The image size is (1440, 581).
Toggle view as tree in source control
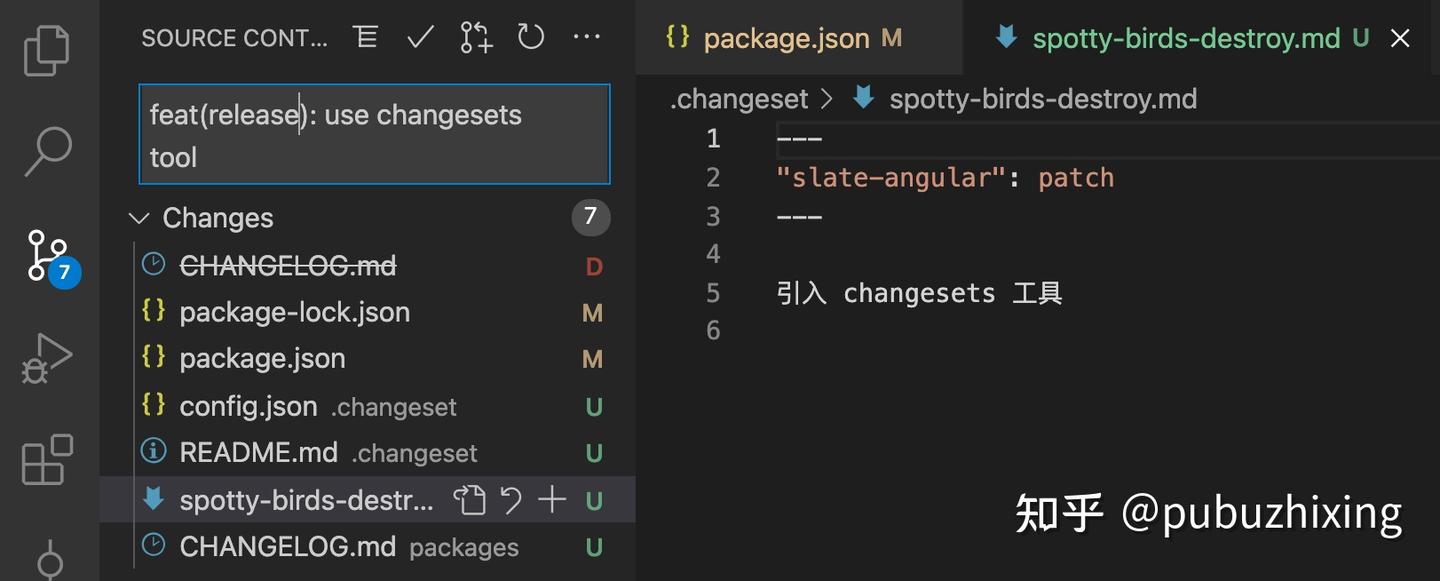pos(366,38)
